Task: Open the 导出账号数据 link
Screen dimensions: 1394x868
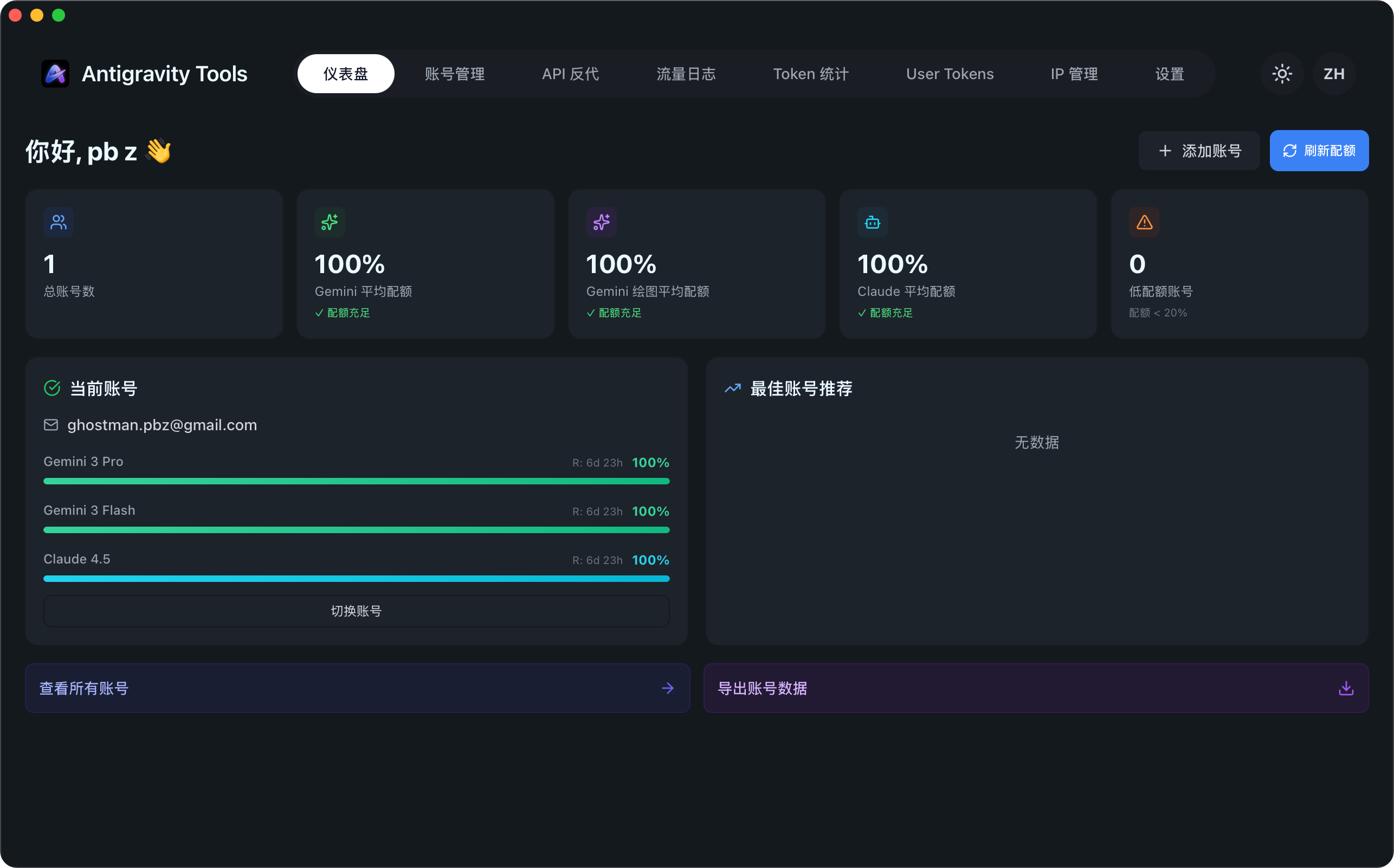Action: [763, 688]
